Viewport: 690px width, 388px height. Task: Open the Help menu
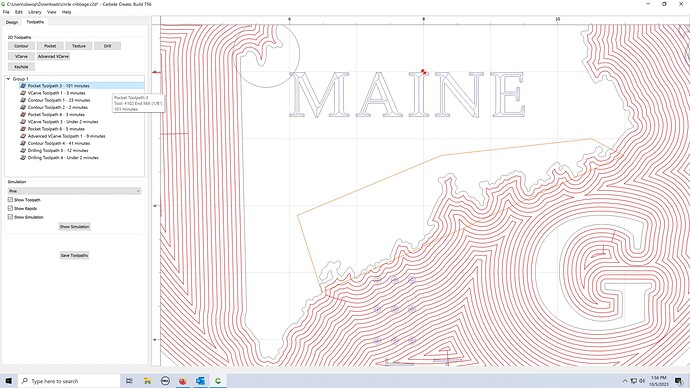tap(66, 12)
